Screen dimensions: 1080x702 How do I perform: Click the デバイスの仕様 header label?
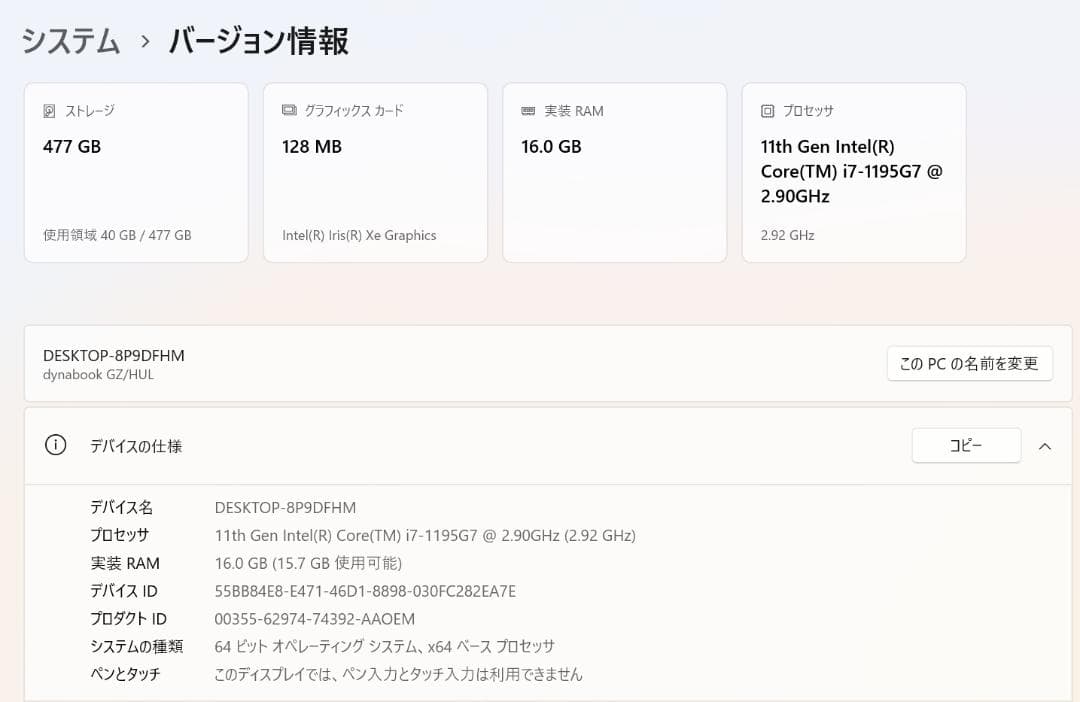click(136, 446)
